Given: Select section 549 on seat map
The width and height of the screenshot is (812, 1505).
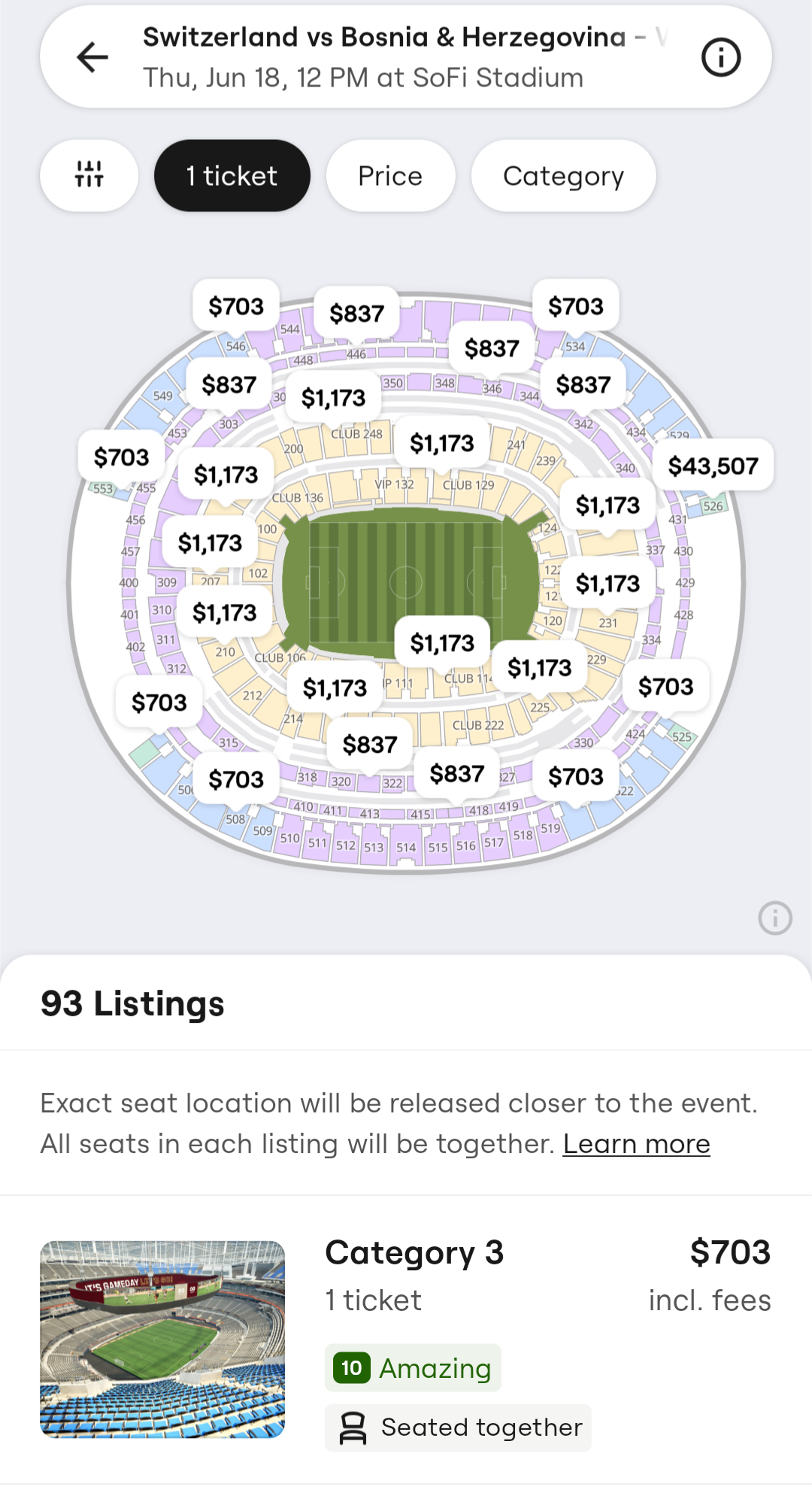Looking at the screenshot, I should (162, 396).
